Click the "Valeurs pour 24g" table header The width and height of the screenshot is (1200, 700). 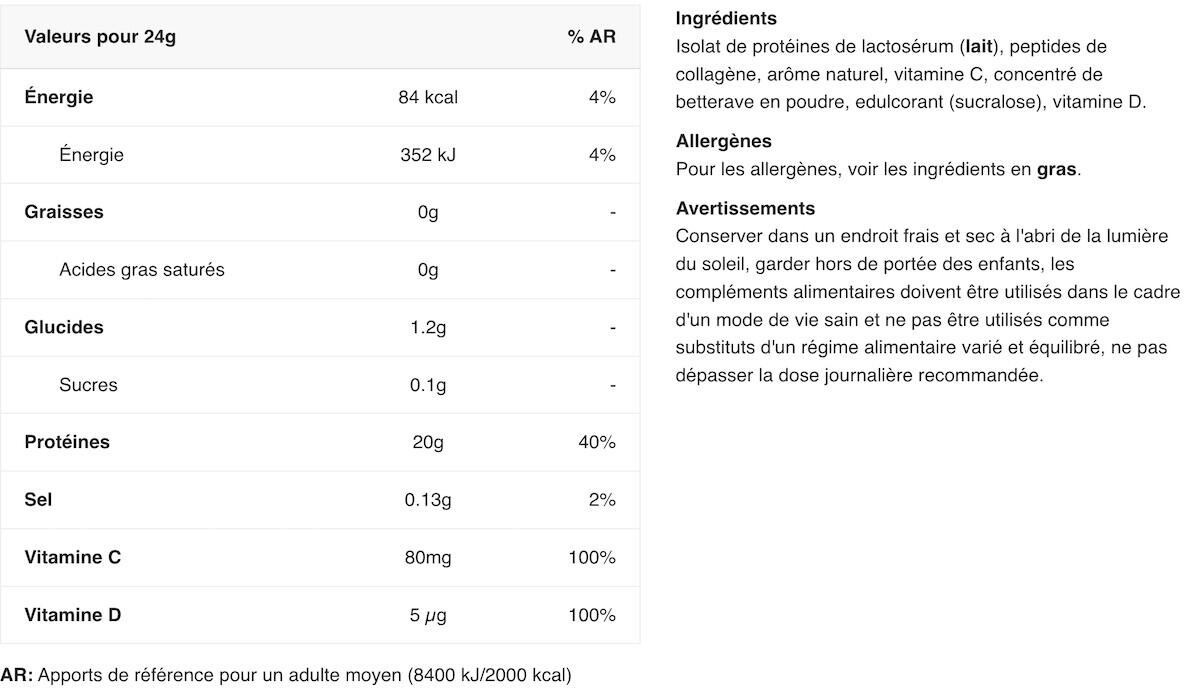[x=100, y=37]
